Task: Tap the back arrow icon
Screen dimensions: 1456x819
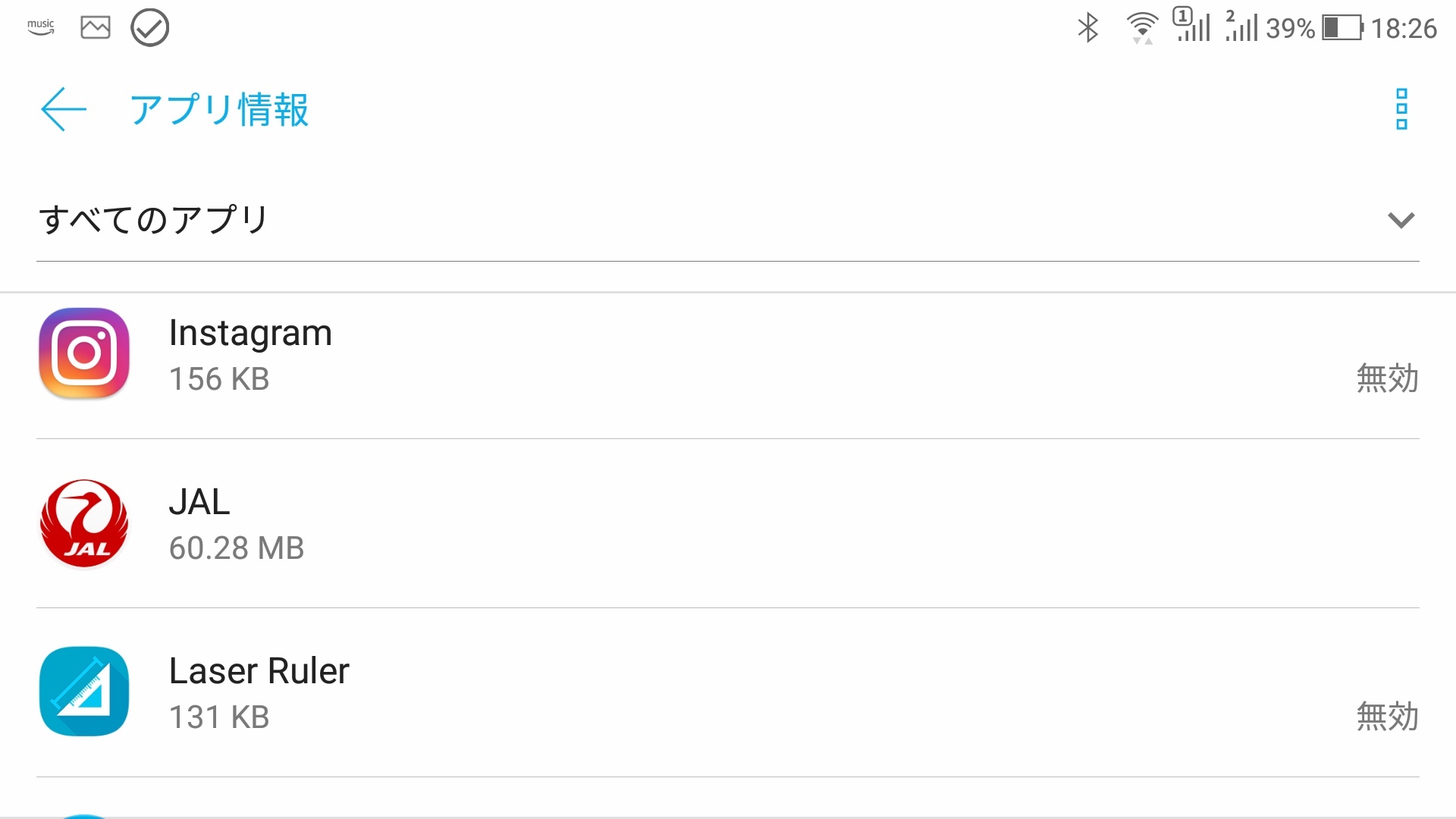Action: tap(64, 109)
